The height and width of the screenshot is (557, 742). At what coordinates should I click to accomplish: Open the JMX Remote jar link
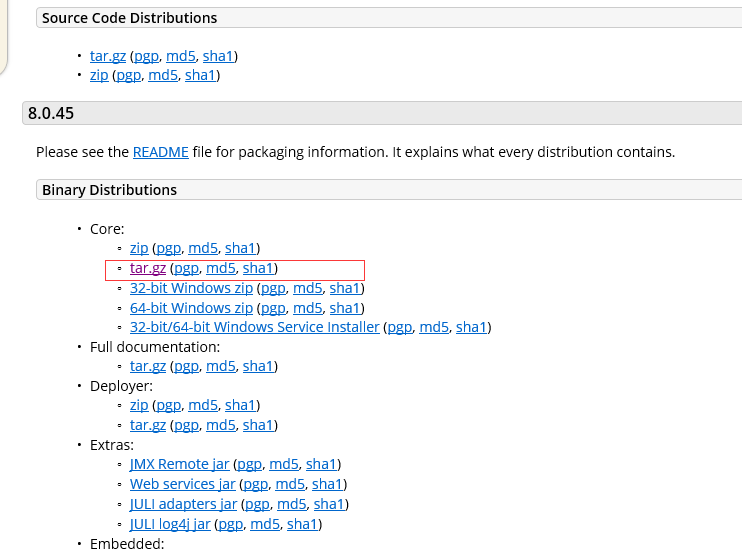tap(179, 464)
